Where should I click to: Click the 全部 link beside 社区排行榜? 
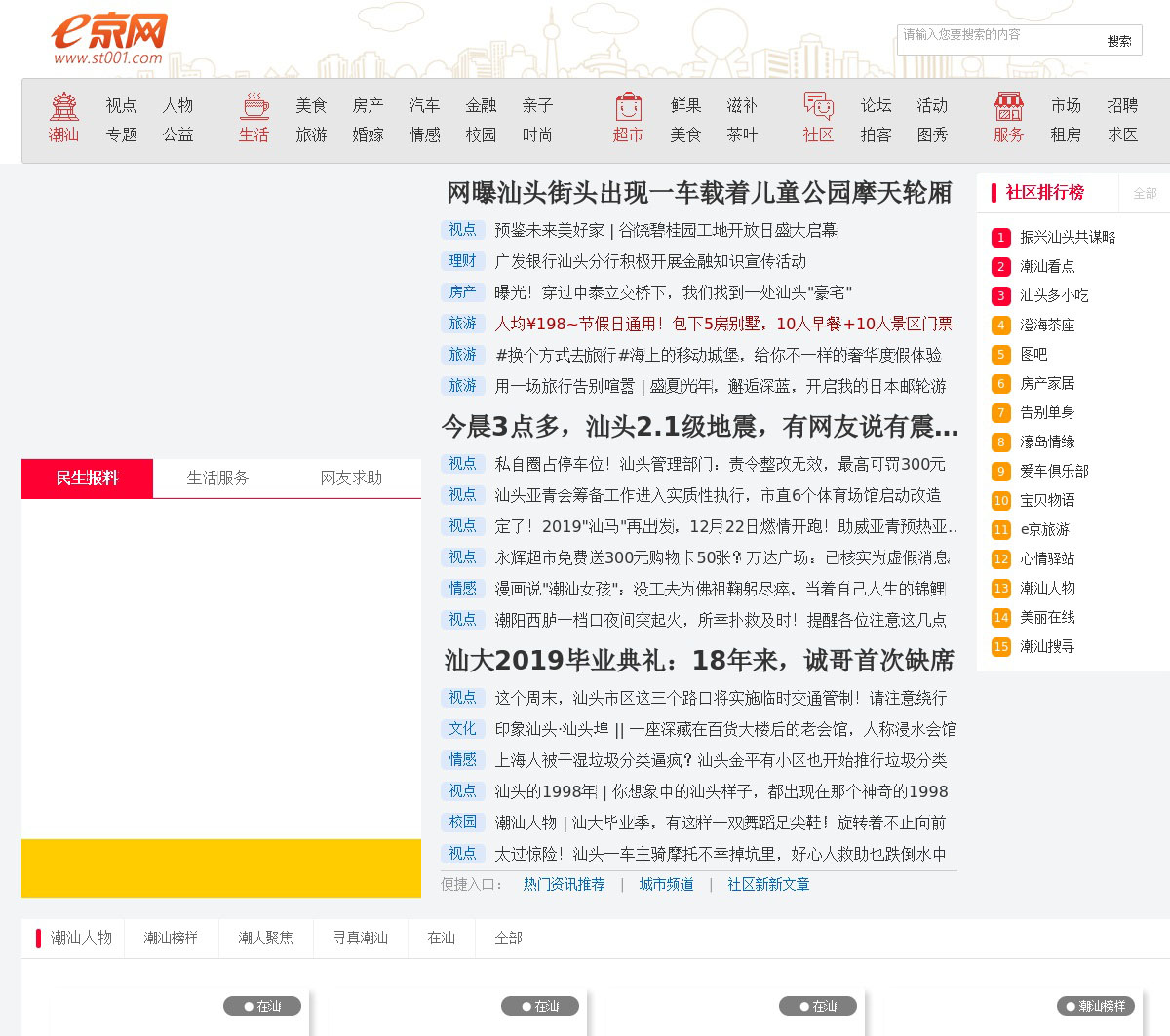[1145, 194]
